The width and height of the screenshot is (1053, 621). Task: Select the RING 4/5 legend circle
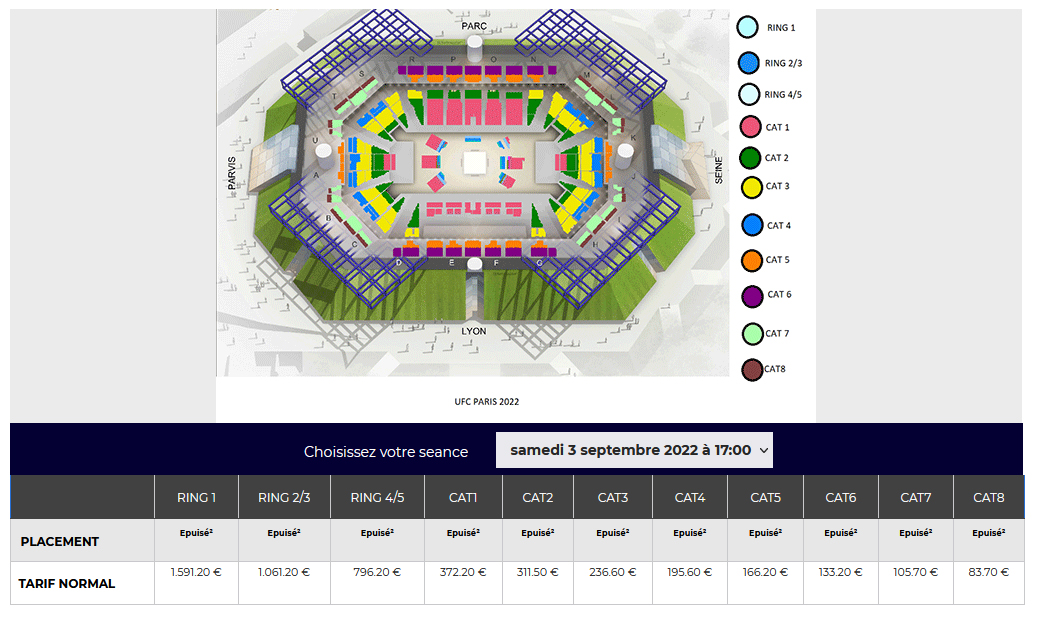click(x=748, y=94)
